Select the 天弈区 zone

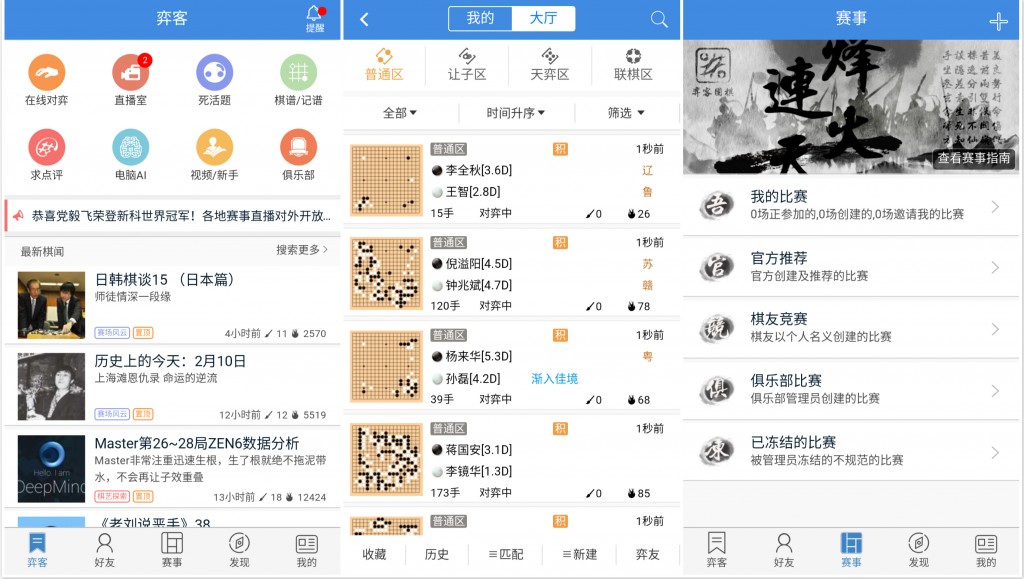(x=550, y=64)
